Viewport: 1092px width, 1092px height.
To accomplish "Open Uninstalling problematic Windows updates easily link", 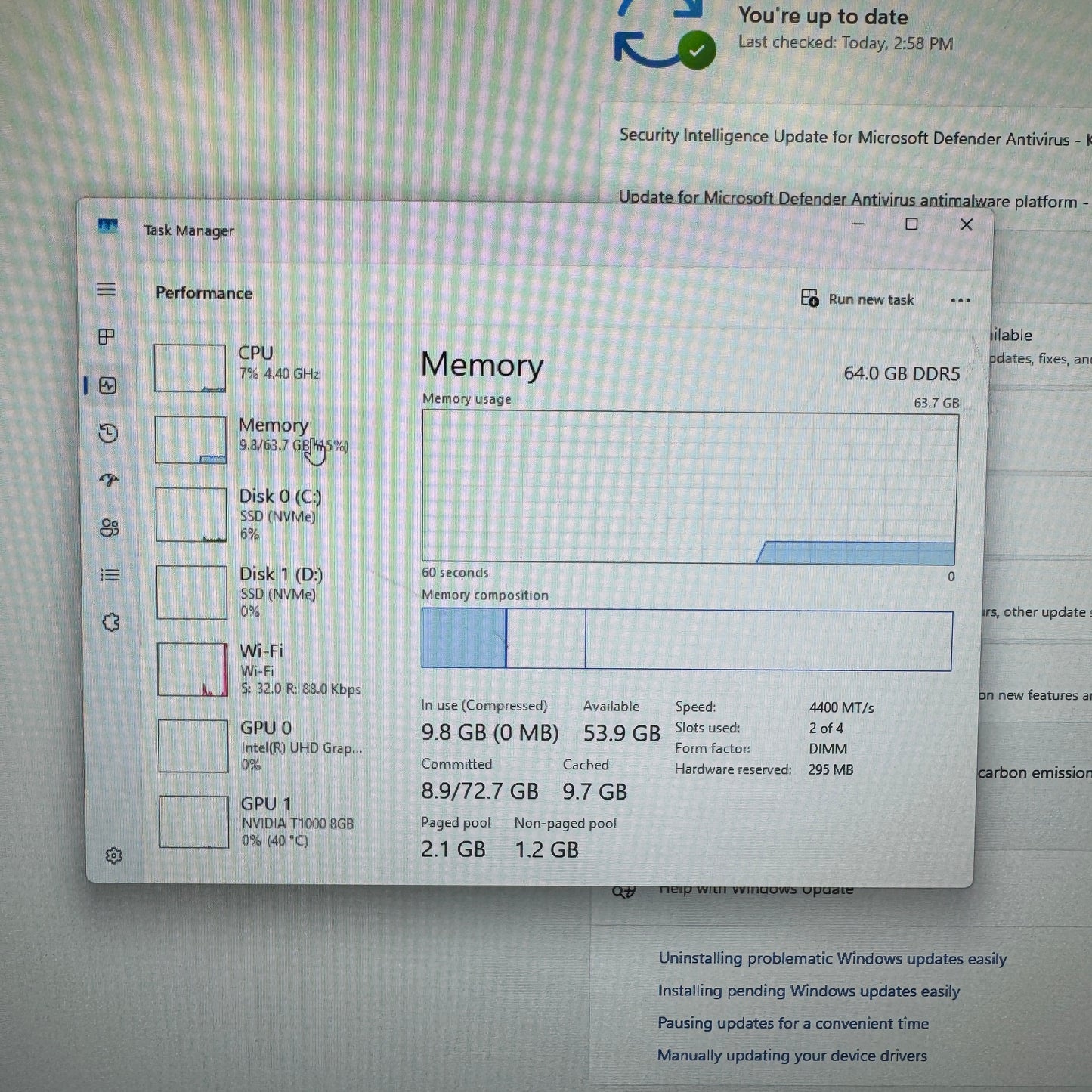I will (833, 958).
